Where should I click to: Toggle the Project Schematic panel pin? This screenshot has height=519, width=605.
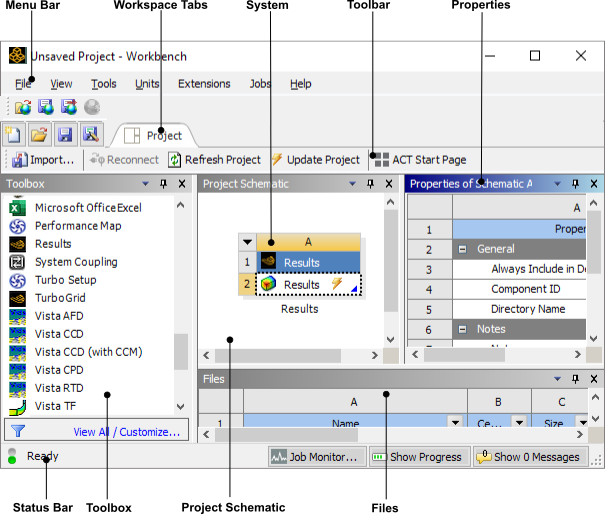pyautogui.click(x=369, y=184)
